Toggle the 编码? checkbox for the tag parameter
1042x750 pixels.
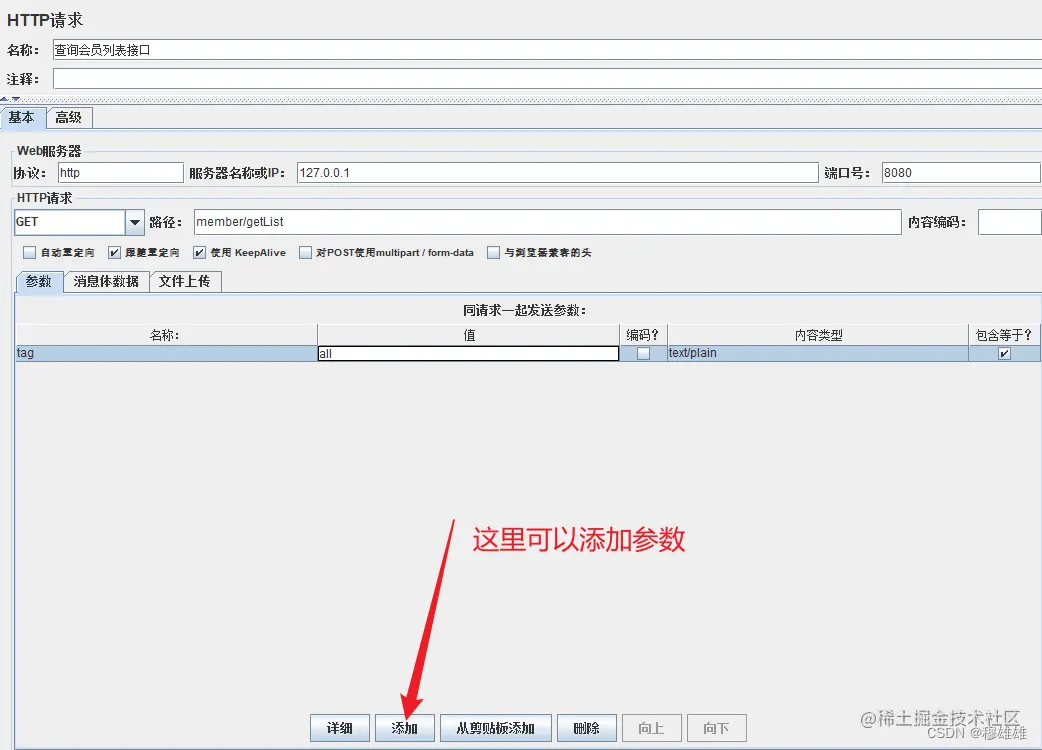click(644, 353)
